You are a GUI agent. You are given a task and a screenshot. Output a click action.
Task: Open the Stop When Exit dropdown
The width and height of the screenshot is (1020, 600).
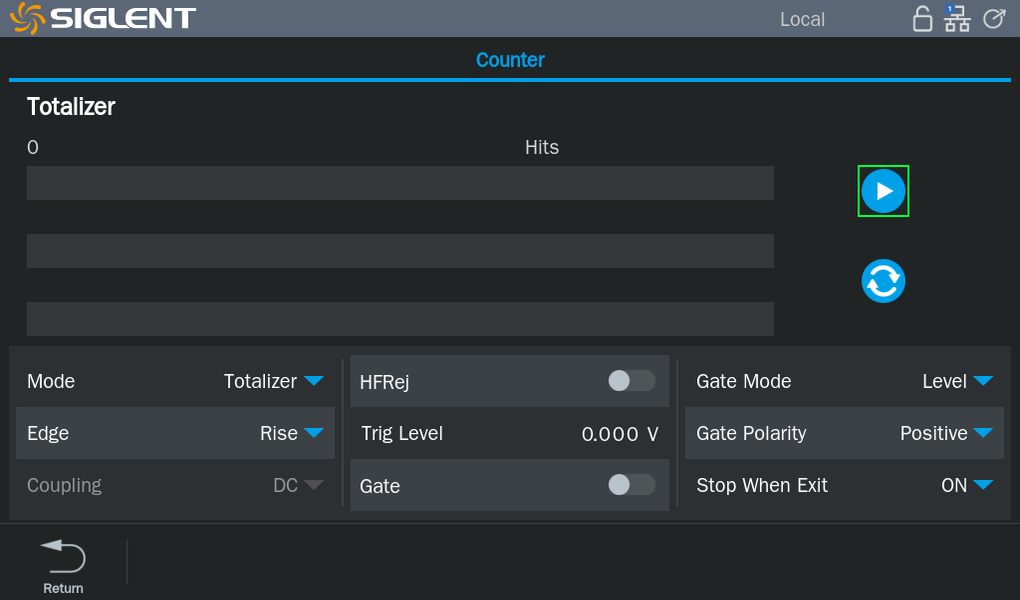point(966,485)
